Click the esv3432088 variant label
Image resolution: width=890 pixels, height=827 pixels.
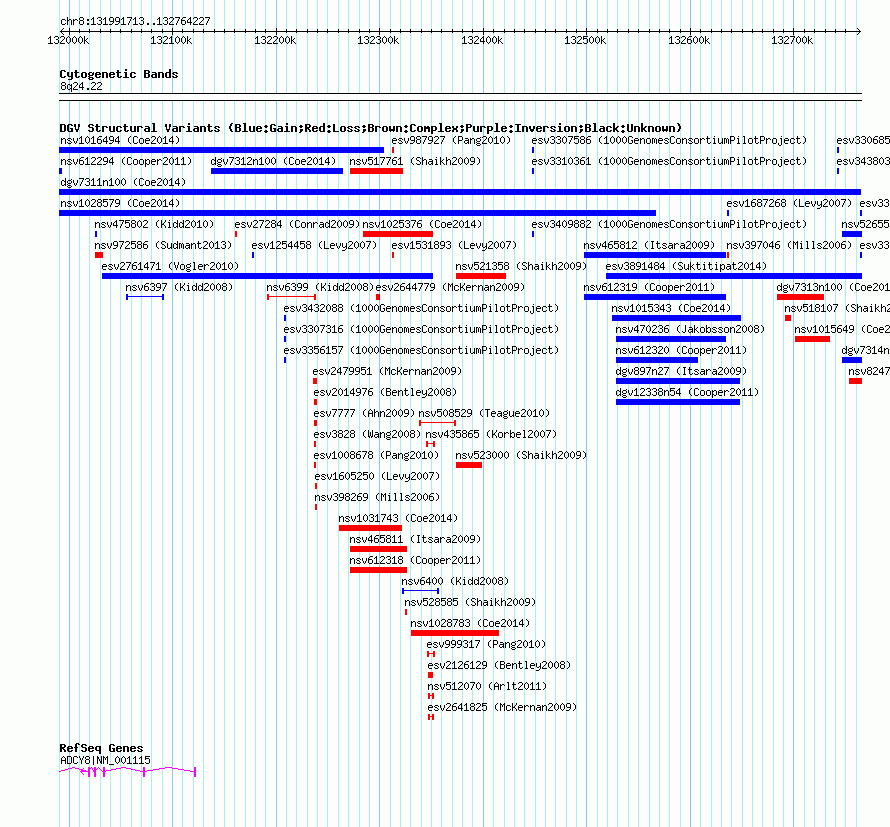pyautogui.click(x=421, y=308)
